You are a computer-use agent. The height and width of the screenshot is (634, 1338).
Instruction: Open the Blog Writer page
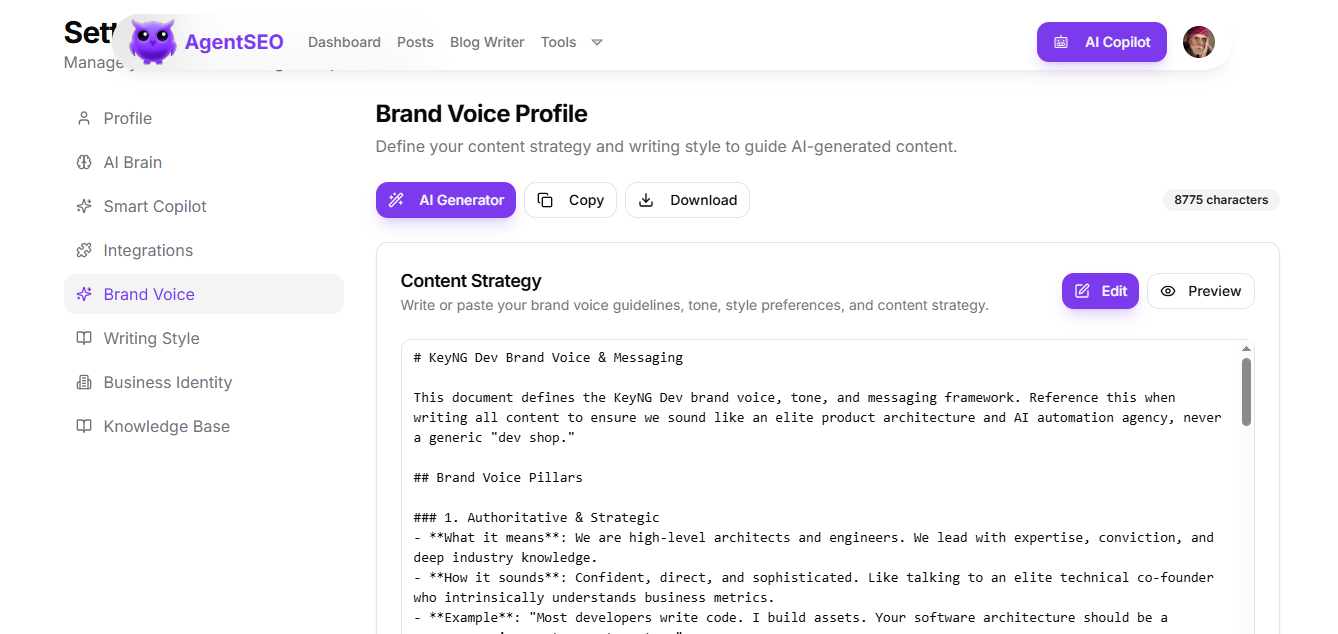(x=487, y=42)
